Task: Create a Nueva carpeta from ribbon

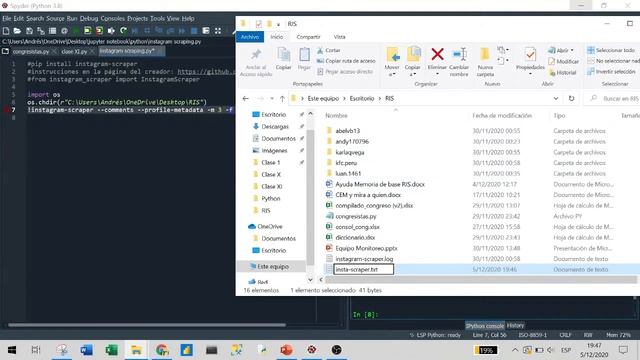Action: tap(485, 61)
